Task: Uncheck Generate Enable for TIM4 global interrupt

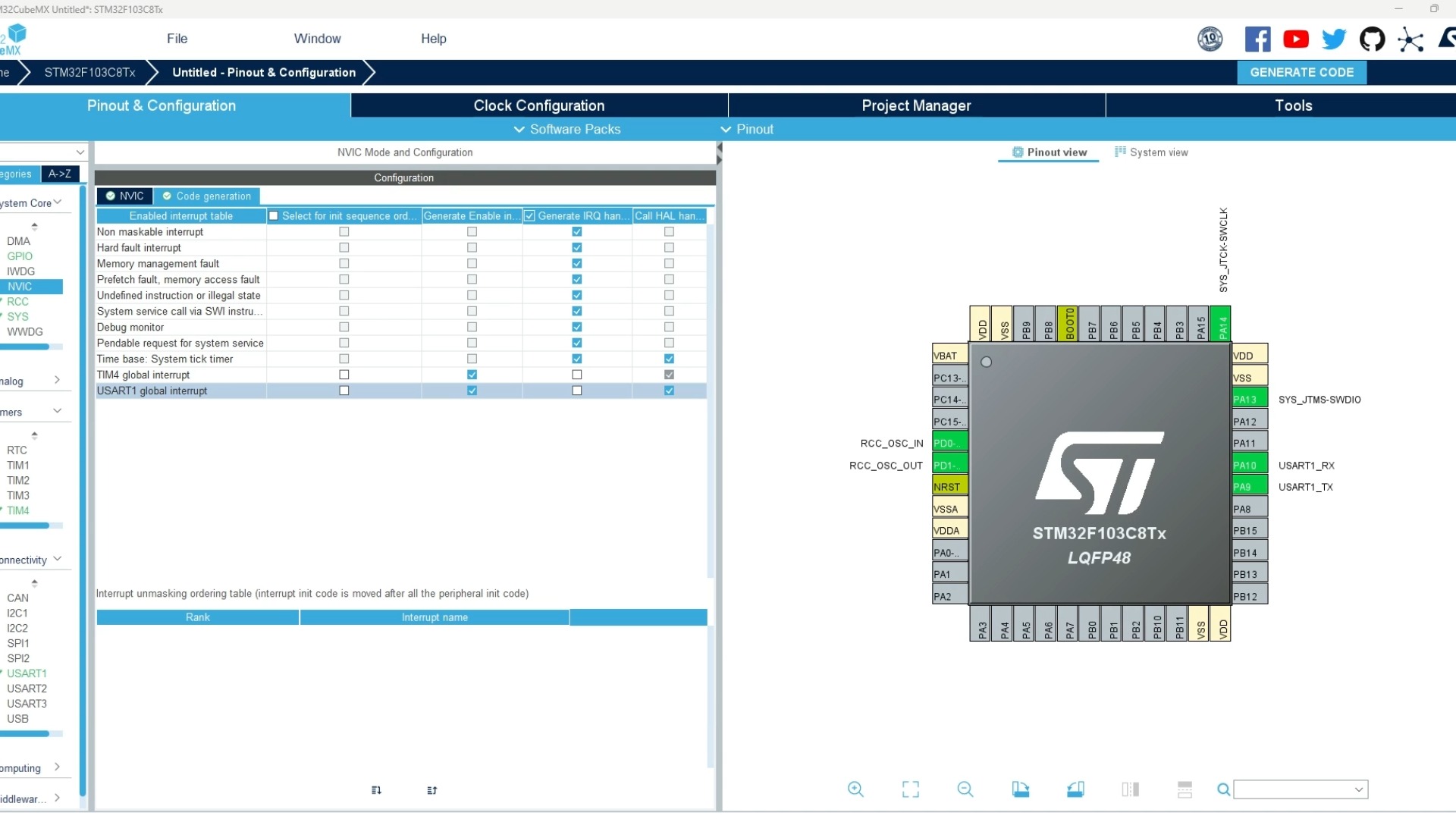Action: point(472,375)
